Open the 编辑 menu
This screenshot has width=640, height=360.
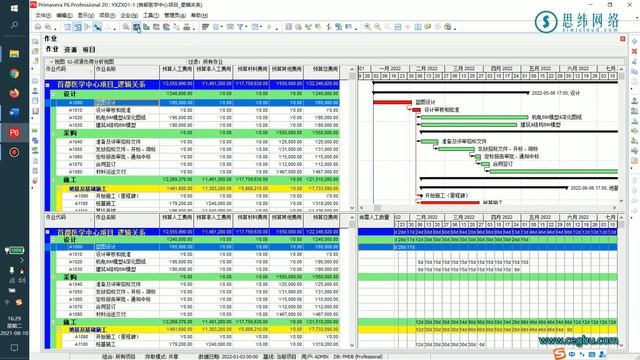[x=64, y=15]
